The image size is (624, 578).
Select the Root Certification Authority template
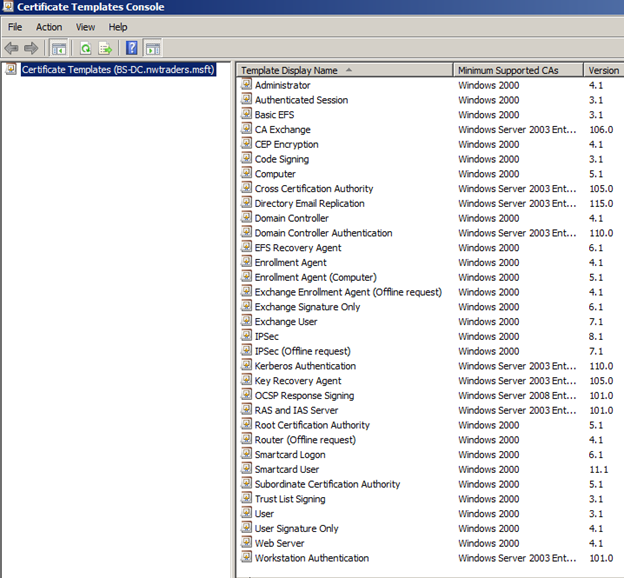tap(312, 425)
